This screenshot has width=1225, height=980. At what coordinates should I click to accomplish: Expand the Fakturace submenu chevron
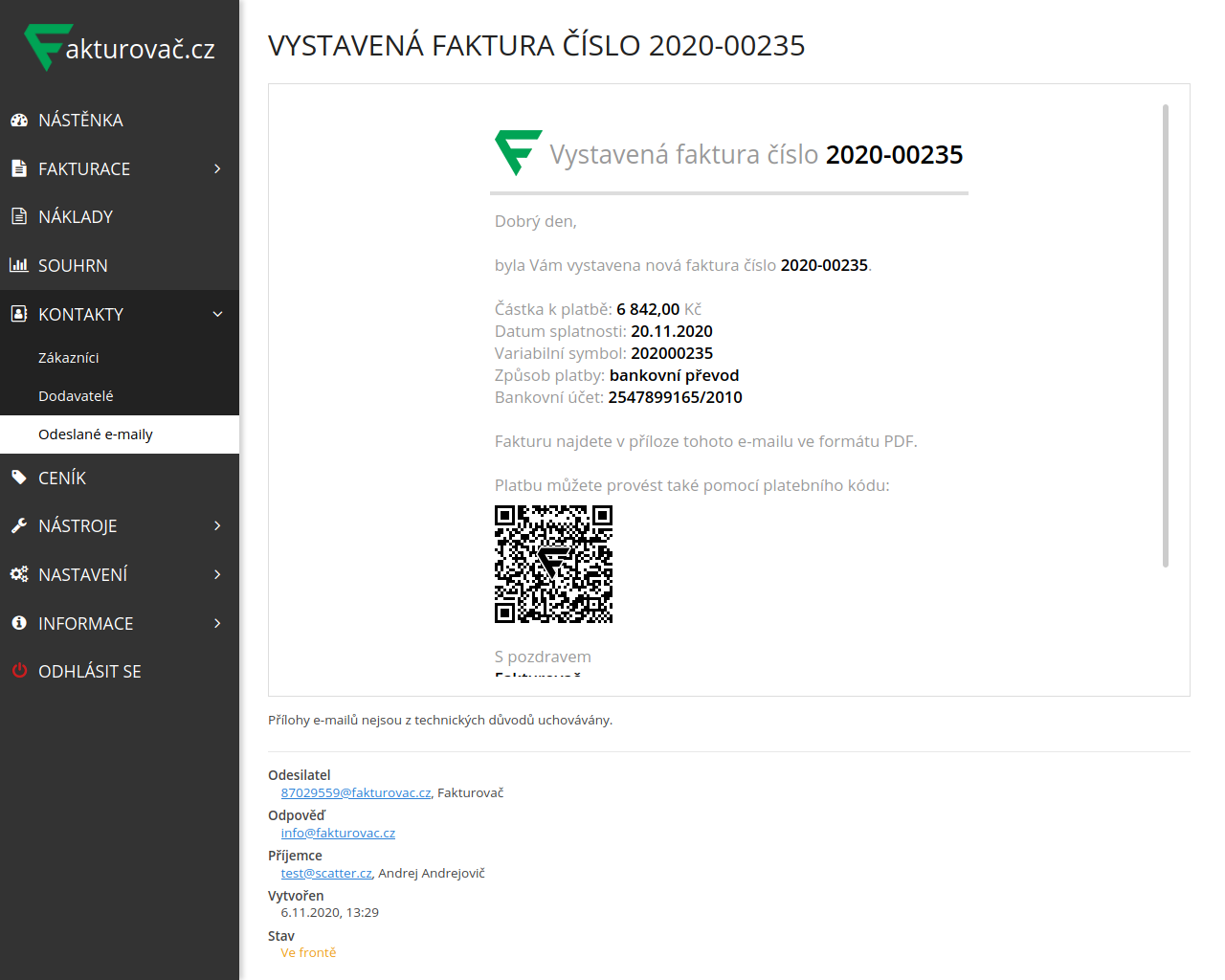(x=217, y=168)
